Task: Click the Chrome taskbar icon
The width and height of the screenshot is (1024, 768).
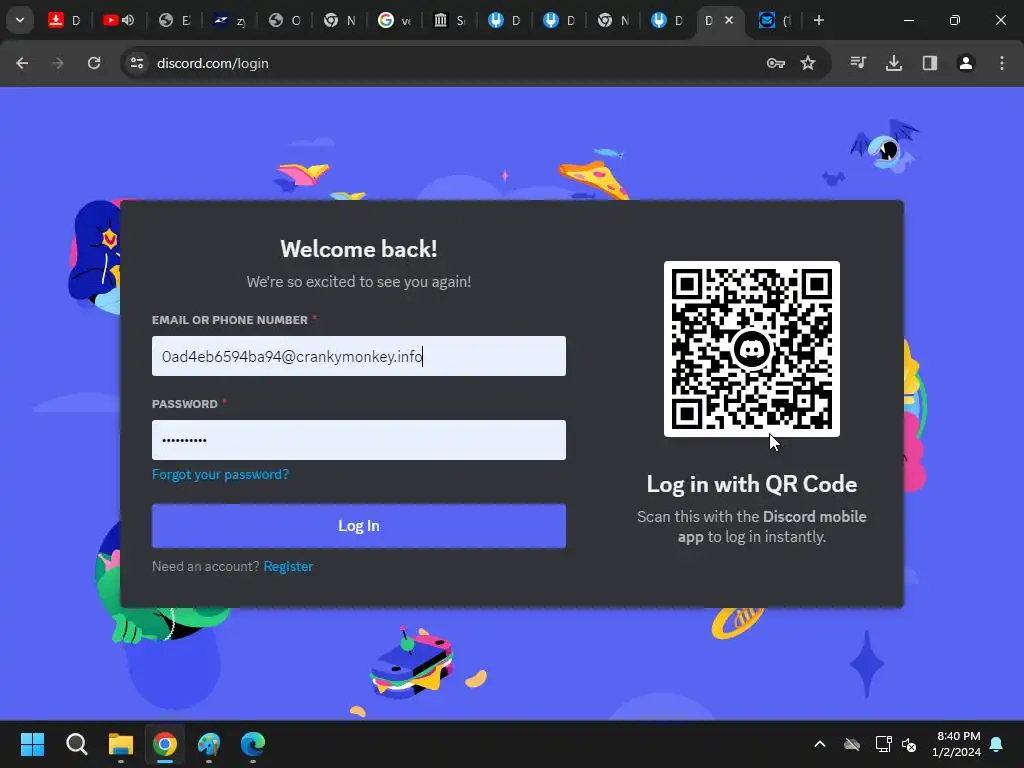Action: click(x=165, y=744)
